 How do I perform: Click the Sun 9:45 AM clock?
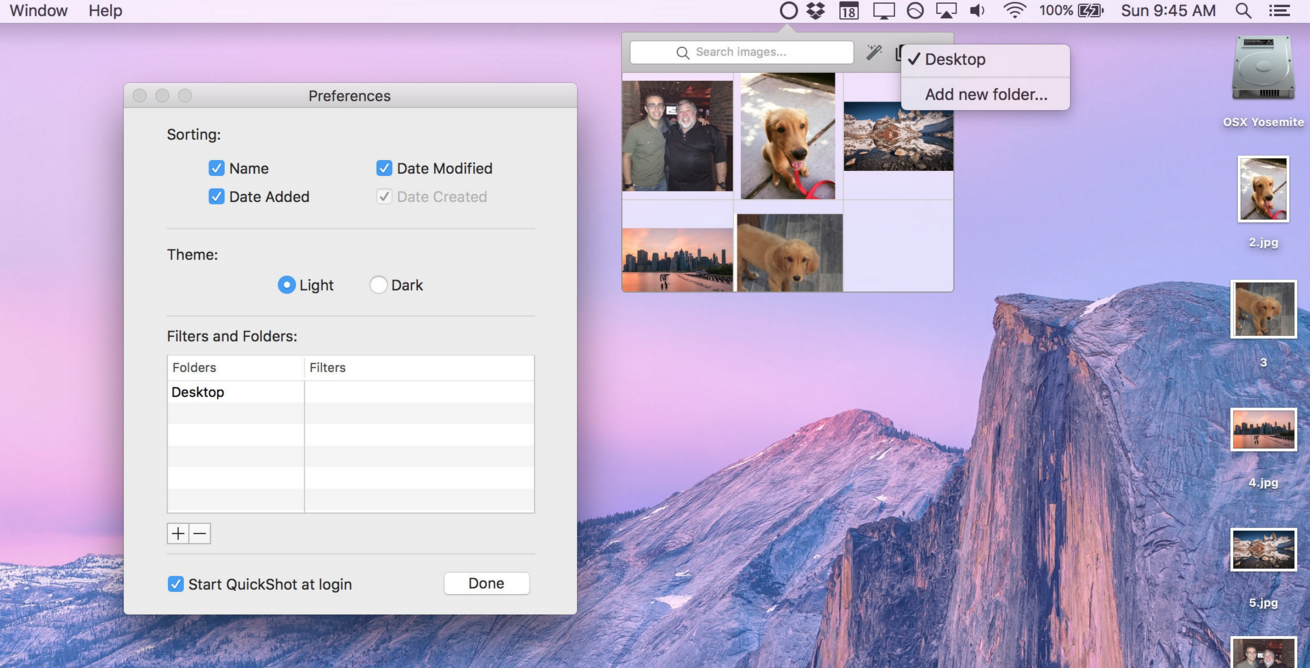pos(1168,11)
